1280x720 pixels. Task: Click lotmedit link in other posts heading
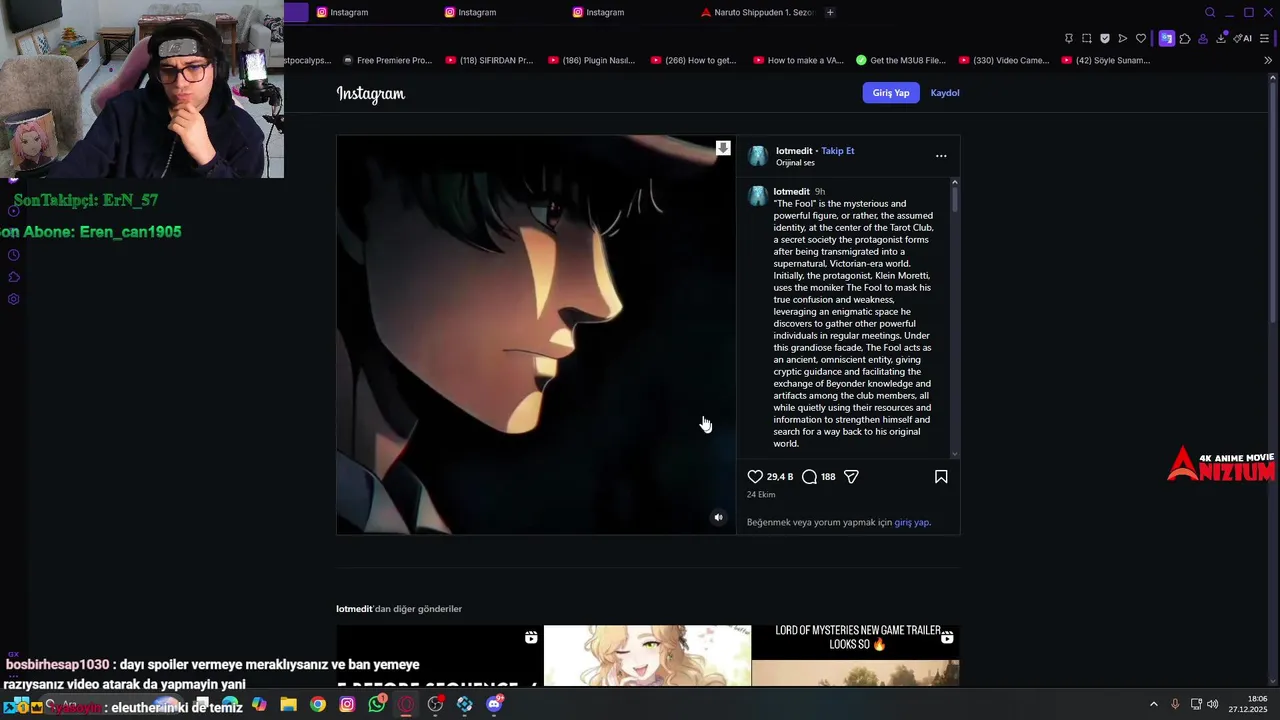point(354,609)
